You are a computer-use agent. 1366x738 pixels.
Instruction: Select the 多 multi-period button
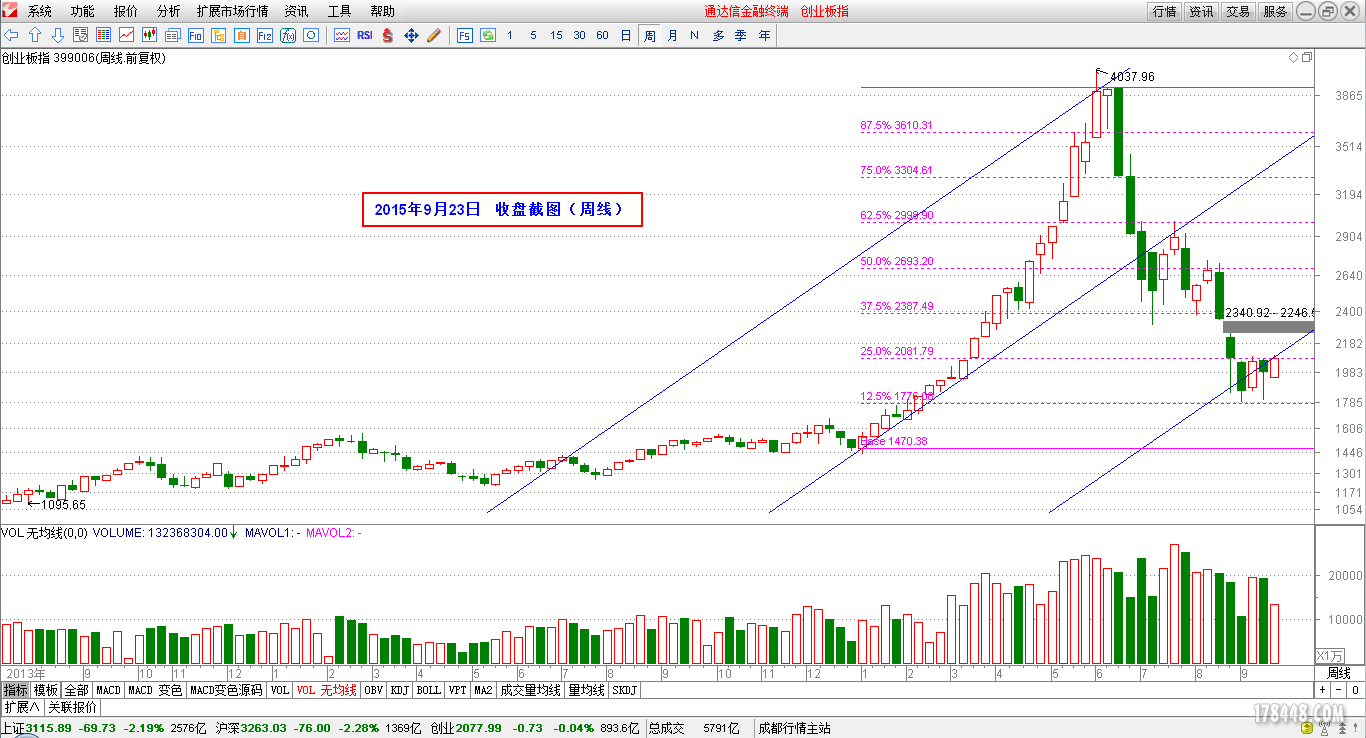tap(718, 35)
